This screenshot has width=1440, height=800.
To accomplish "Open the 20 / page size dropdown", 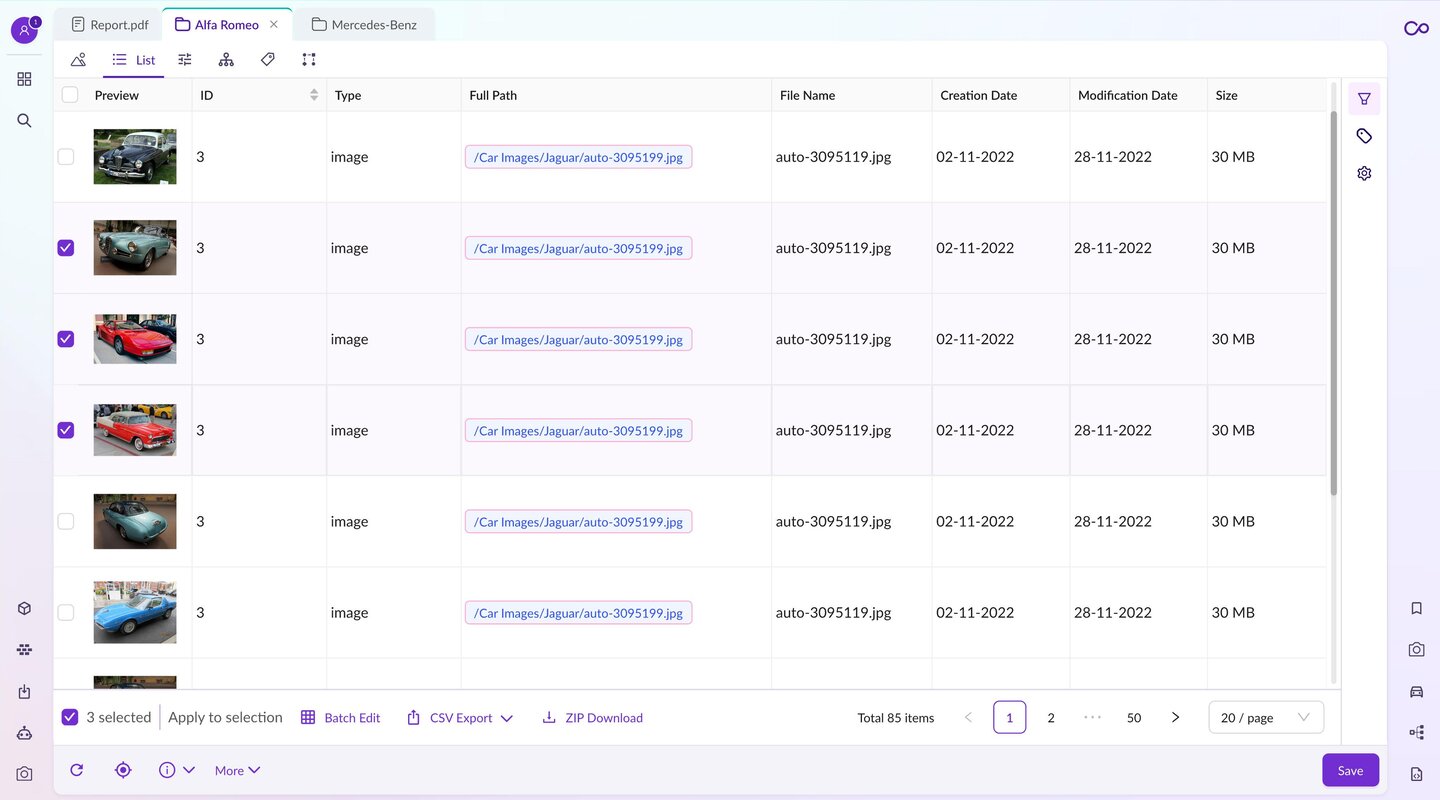I will coord(1265,718).
